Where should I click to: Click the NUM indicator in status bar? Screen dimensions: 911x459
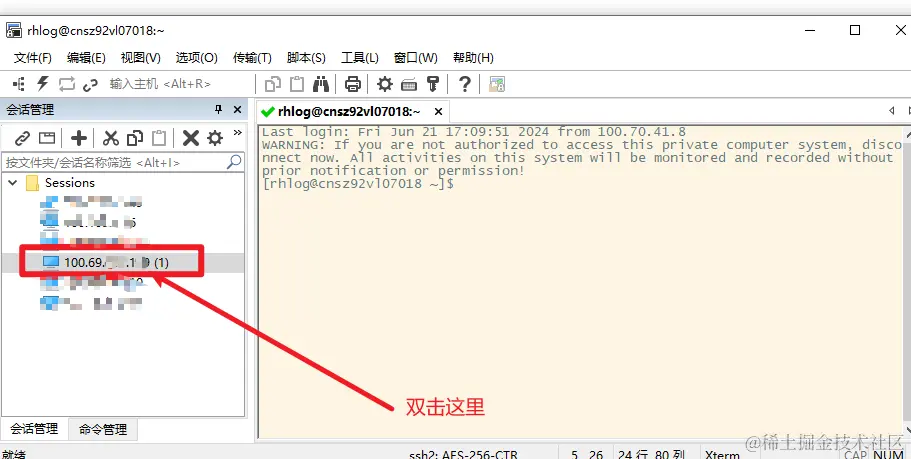tap(888, 455)
